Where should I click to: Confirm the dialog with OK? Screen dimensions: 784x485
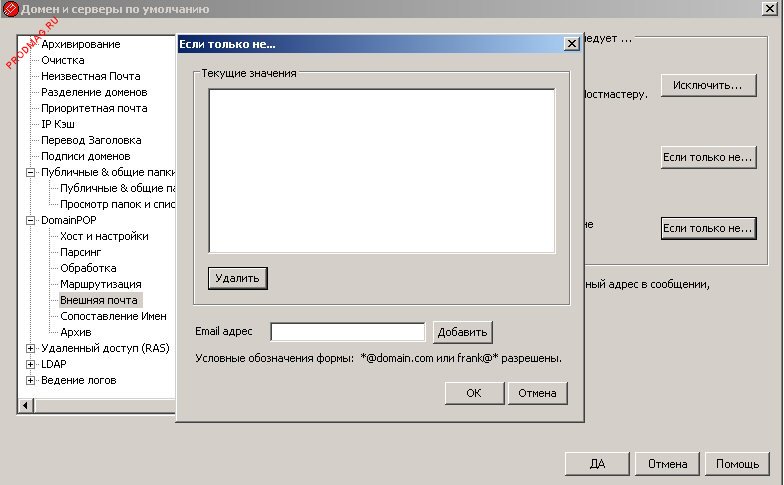click(x=473, y=393)
